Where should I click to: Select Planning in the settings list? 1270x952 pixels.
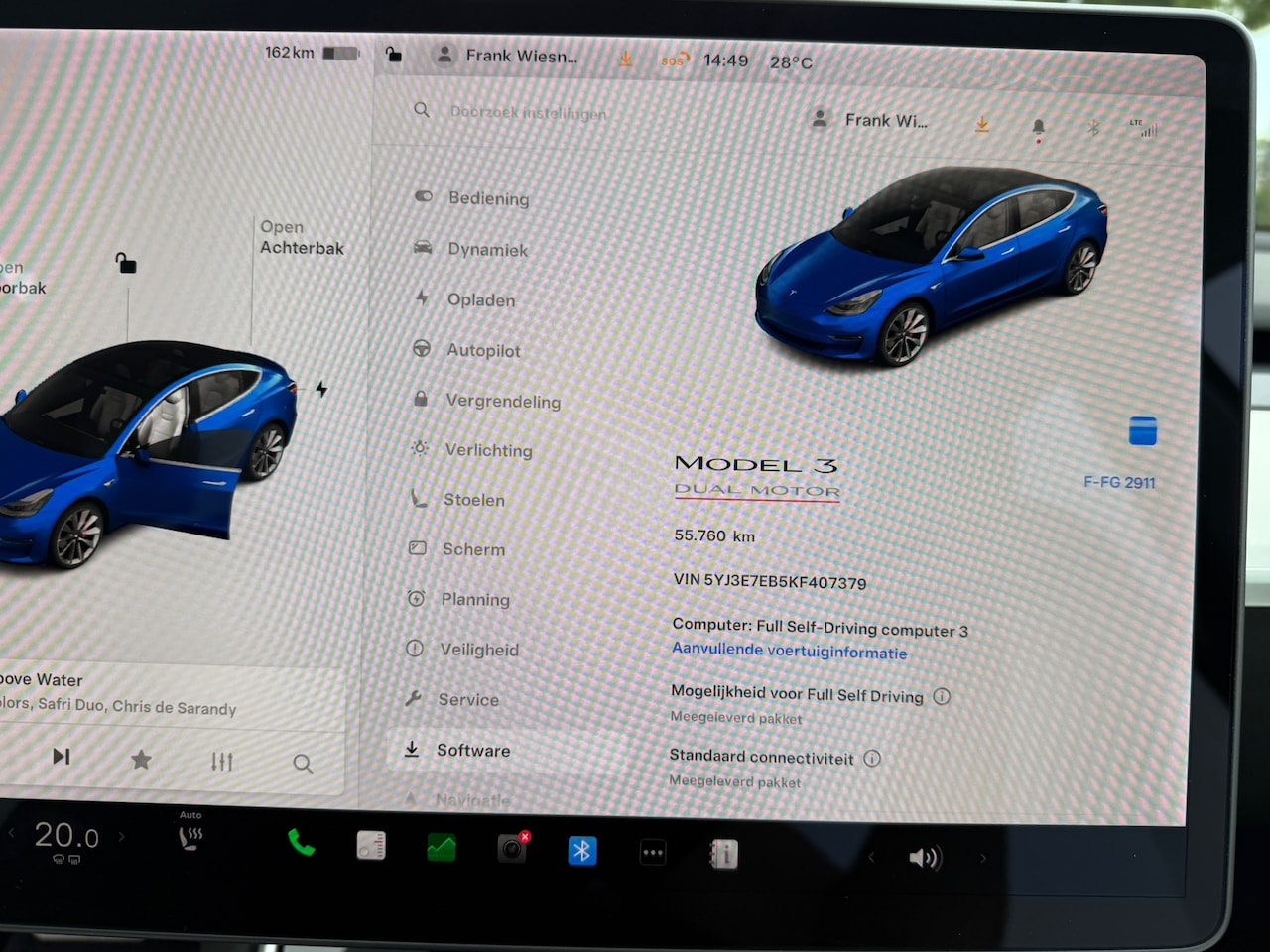click(458, 599)
